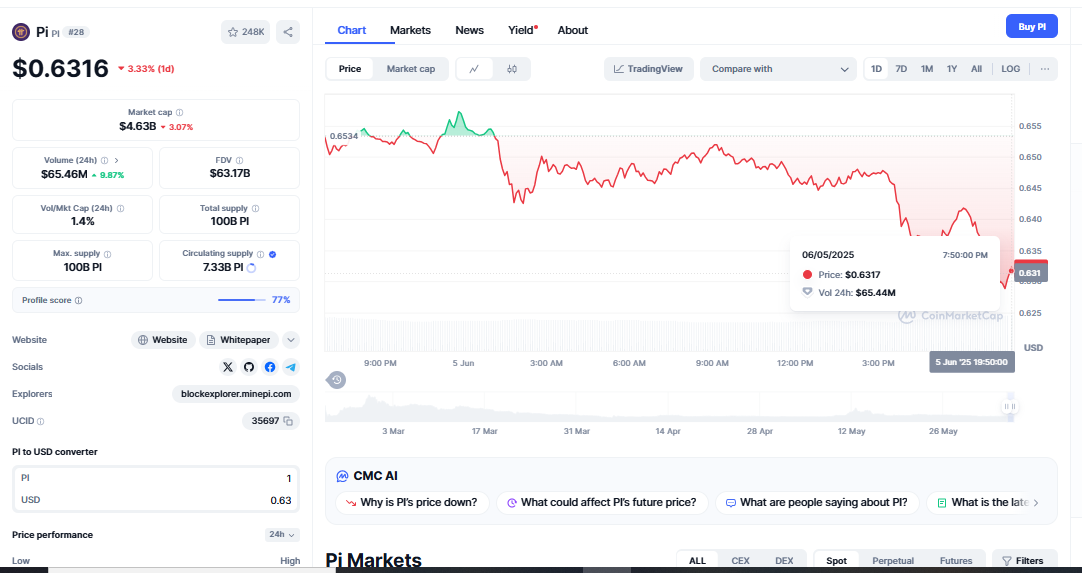Image resolution: width=1082 pixels, height=573 pixels.
Task: Show FDV info icon
Action: coord(239,160)
